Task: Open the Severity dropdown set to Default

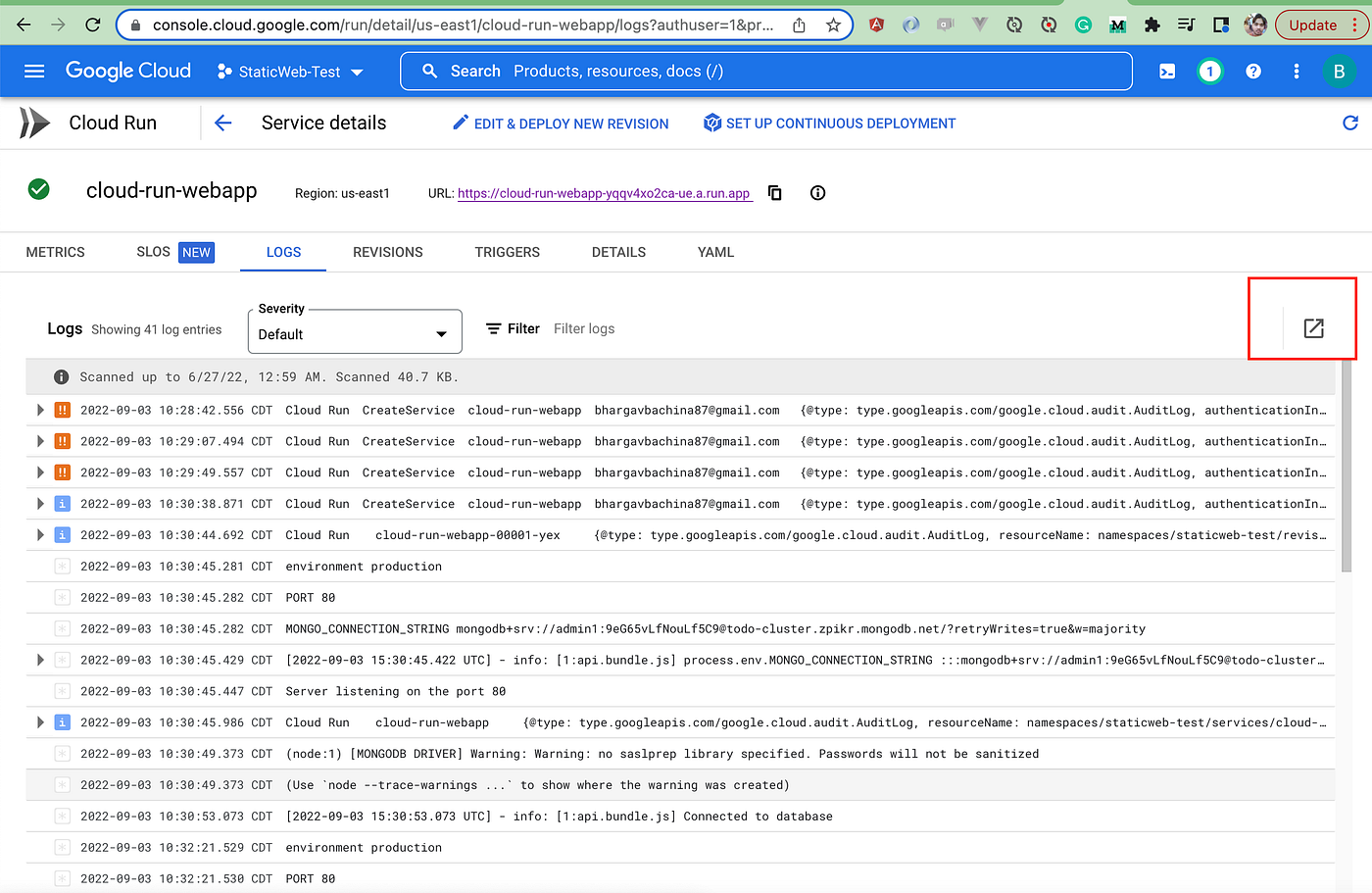Action: pyautogui.click(x=355, y=331)
